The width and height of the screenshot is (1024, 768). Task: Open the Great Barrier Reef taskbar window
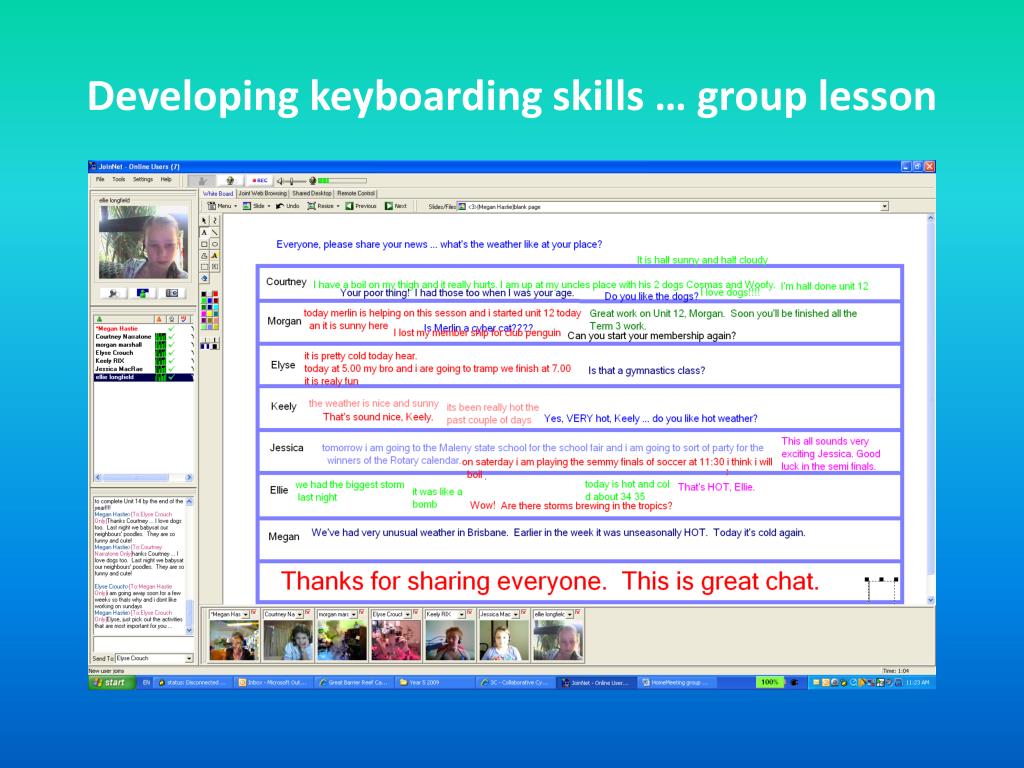pyautogui.click(x=353, y=682)
